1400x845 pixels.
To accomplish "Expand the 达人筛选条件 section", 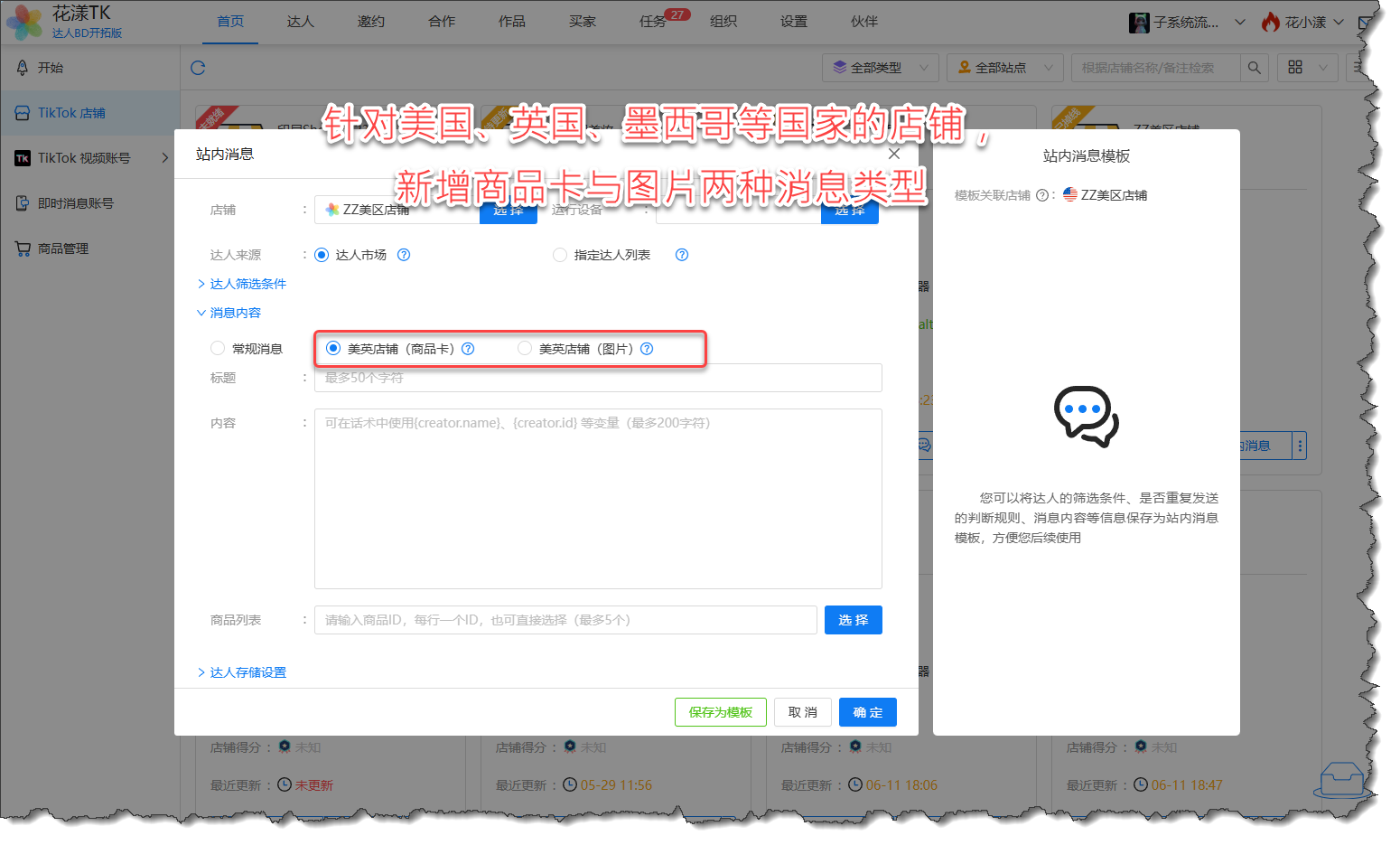I will [x=247, y=284].
